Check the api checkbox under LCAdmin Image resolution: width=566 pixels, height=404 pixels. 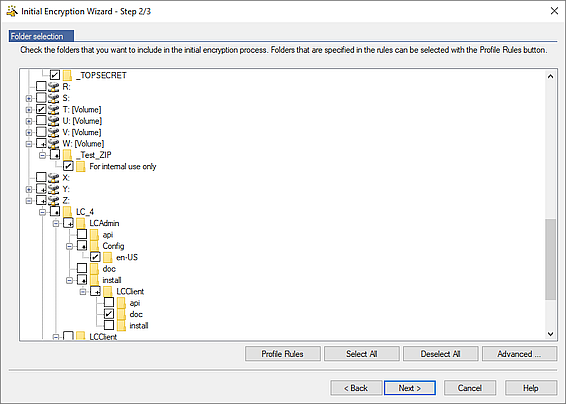tap(82, 234)
